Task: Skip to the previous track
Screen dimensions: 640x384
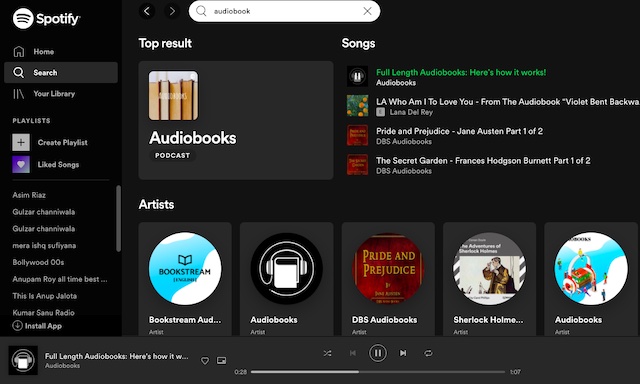Action: click(353, 353)
